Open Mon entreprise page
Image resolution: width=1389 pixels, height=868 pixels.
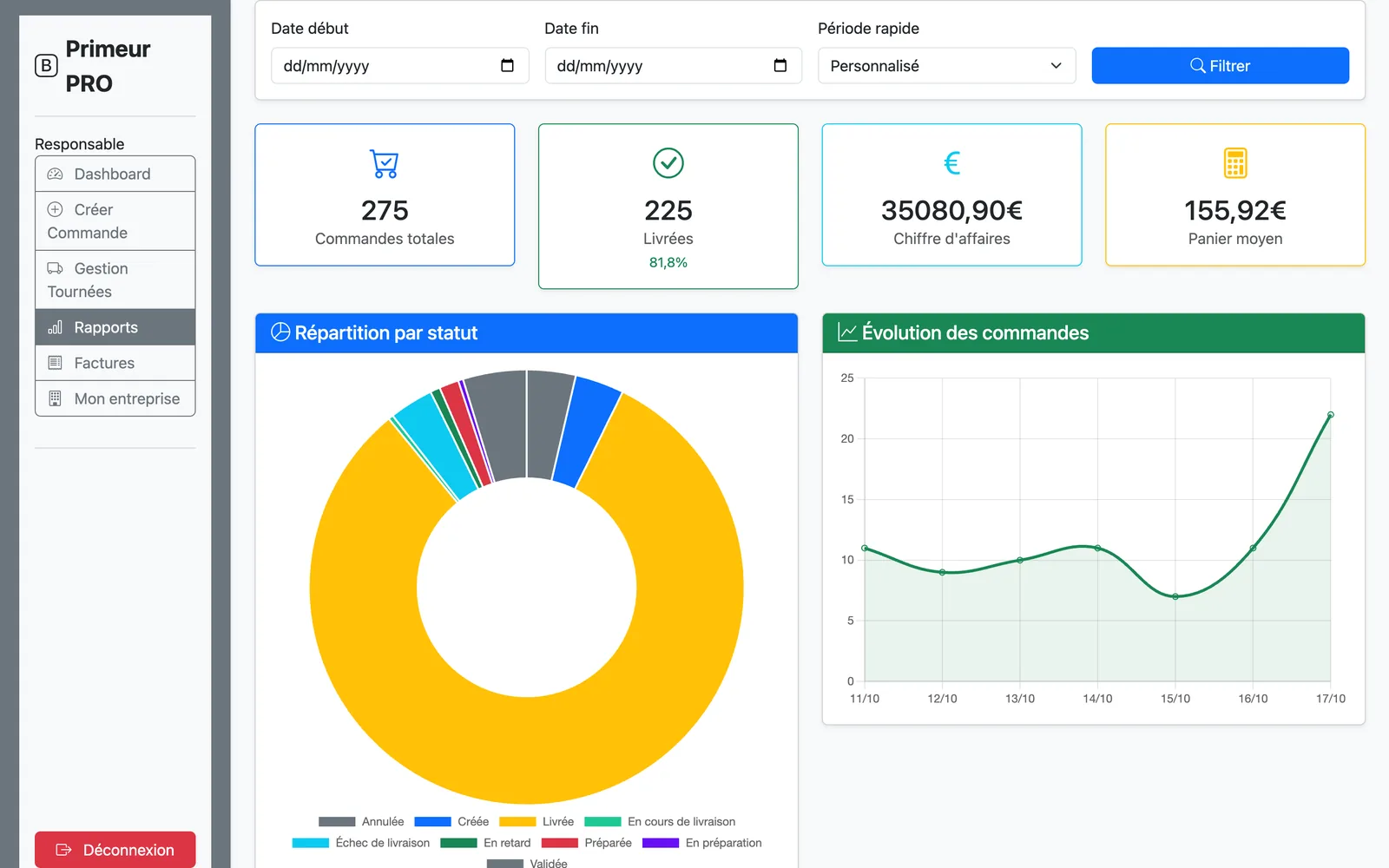[x=115, y=398]
